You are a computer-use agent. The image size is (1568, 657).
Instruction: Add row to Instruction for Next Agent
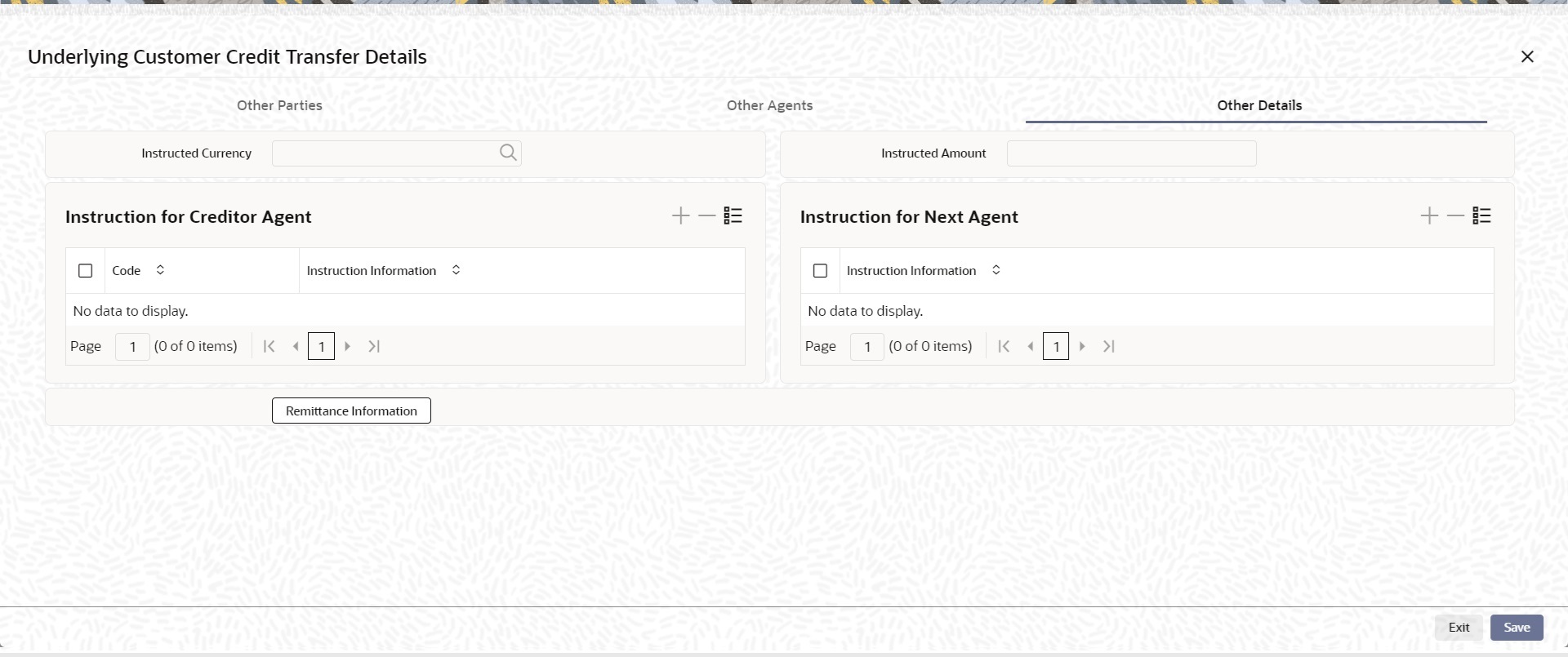pyautogui.click(x=1429, y=216)
